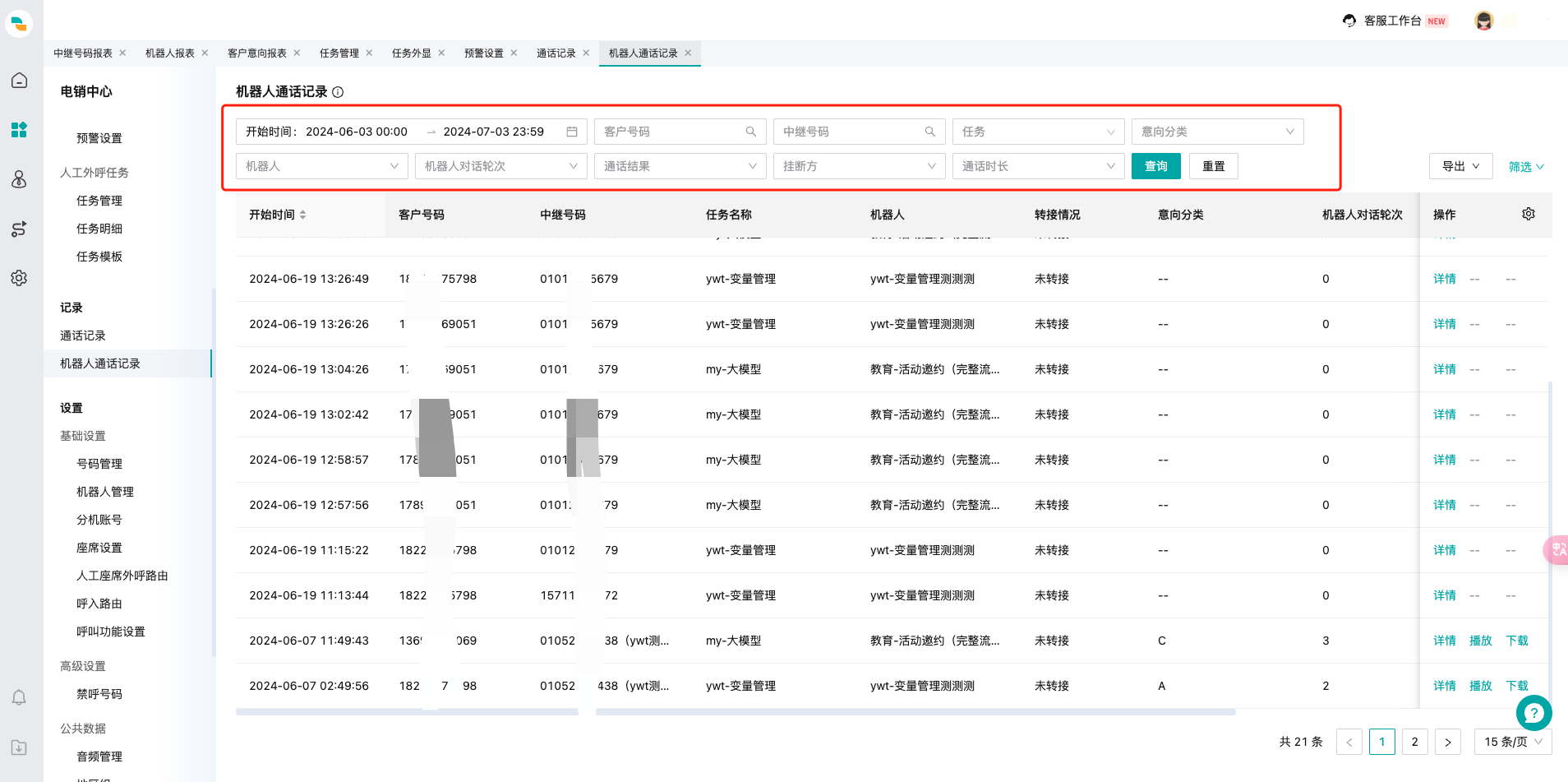The height and width of the screenshot is (782, 1568).
Task: Click the headset icon next to 客服工作台
Action: [x=1349, y=21]
